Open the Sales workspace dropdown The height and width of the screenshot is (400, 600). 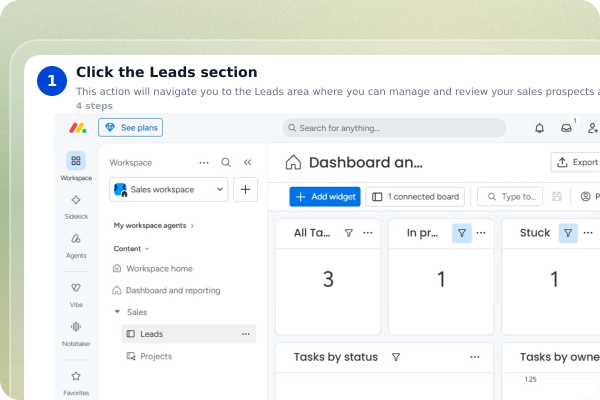tap(169, 189)
